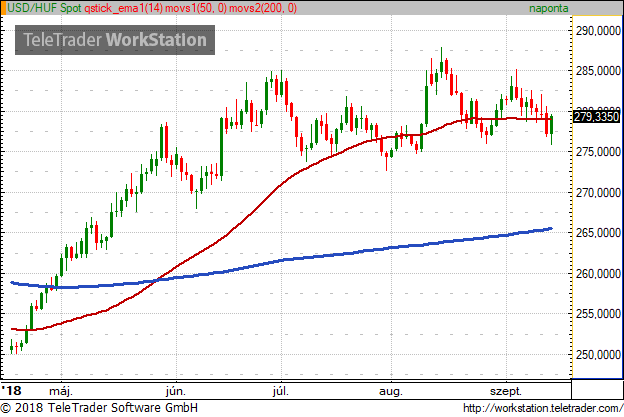Screen dimensions: 624x417
Task: Click the '18 year axis label
Action: coord(12,391)
